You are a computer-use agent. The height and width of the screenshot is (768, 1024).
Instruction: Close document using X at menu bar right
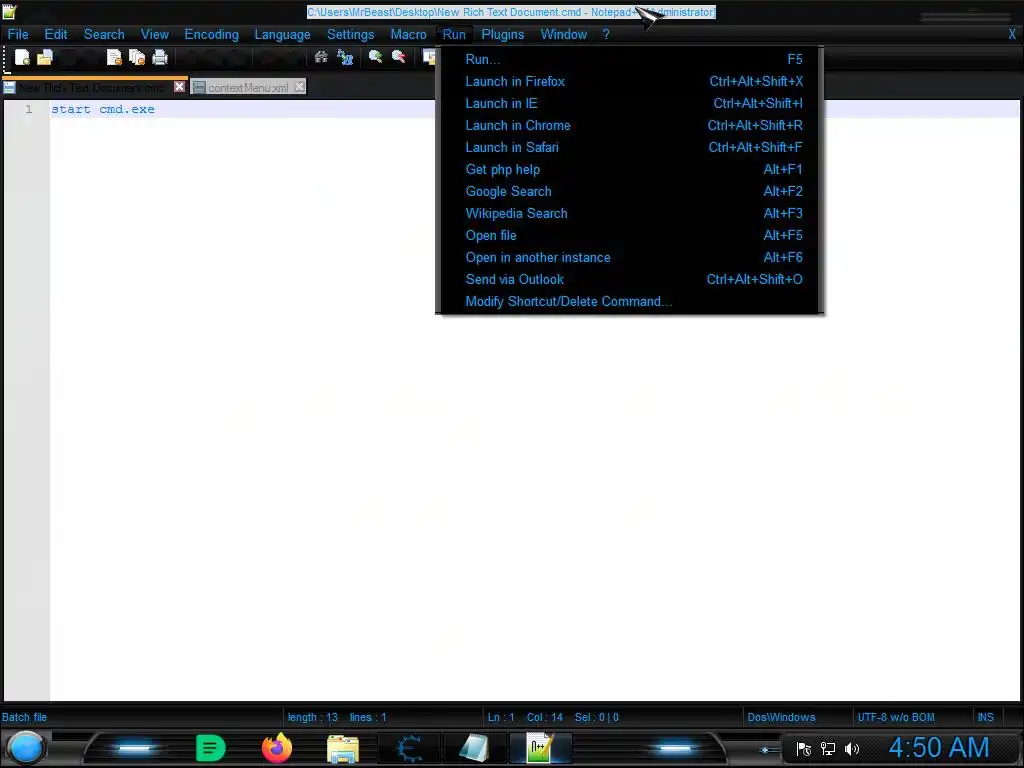1012,35
